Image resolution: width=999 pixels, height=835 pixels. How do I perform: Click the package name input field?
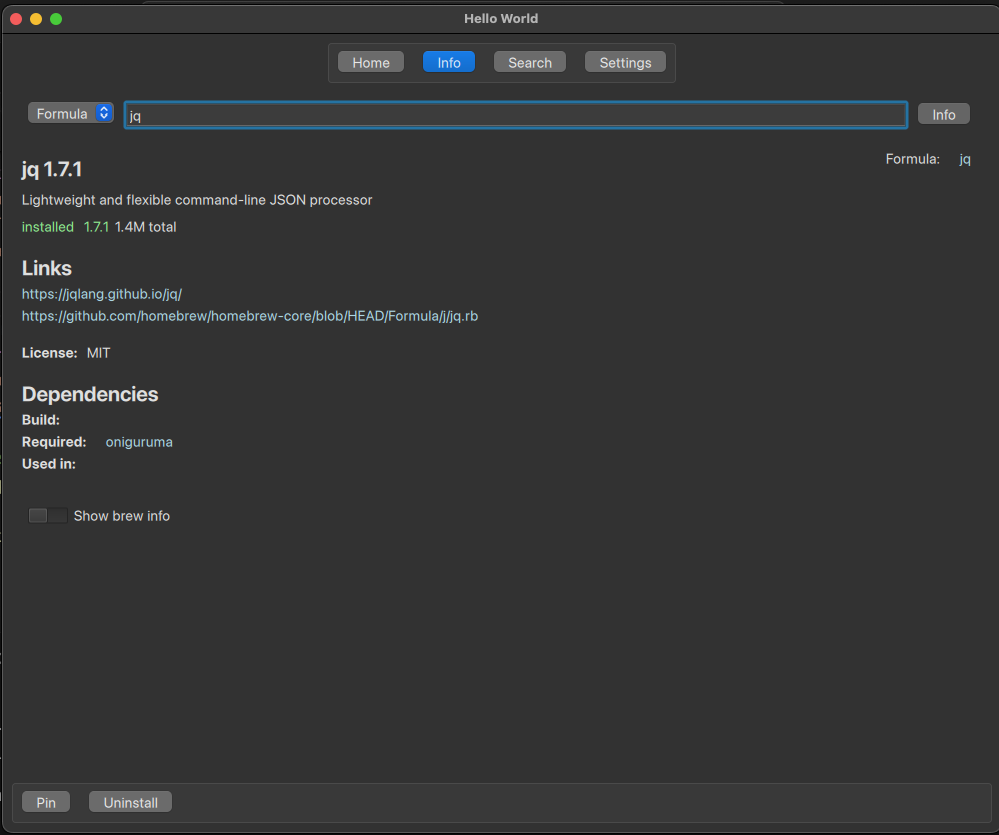coord(515,115)
